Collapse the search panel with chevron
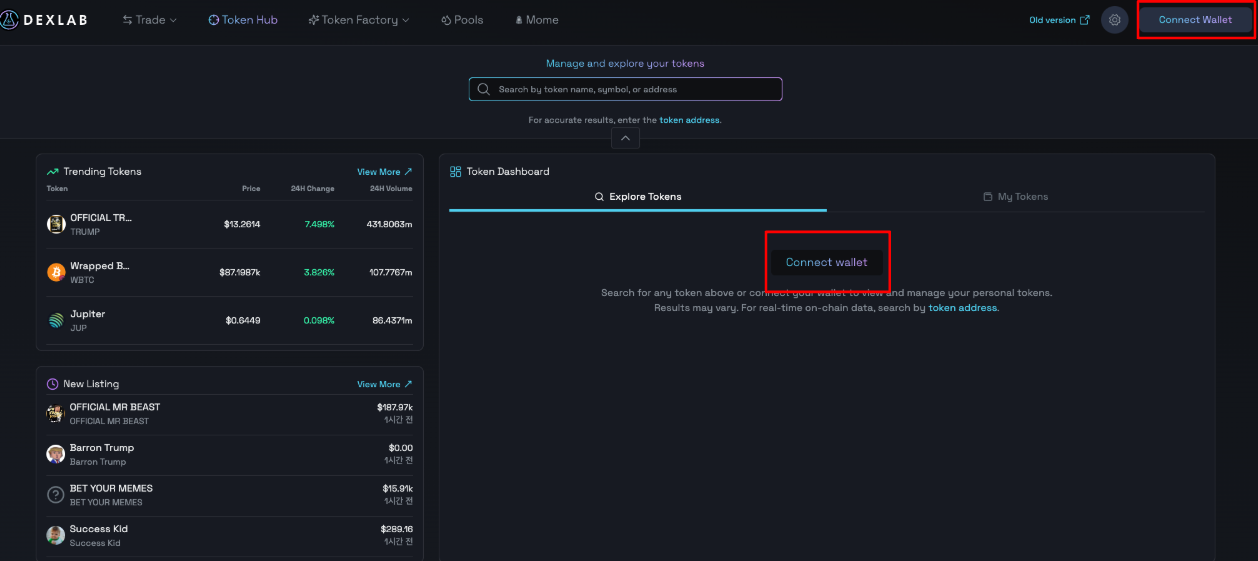The height and width of the screenshot is (561, 1258). click(624, 138)
